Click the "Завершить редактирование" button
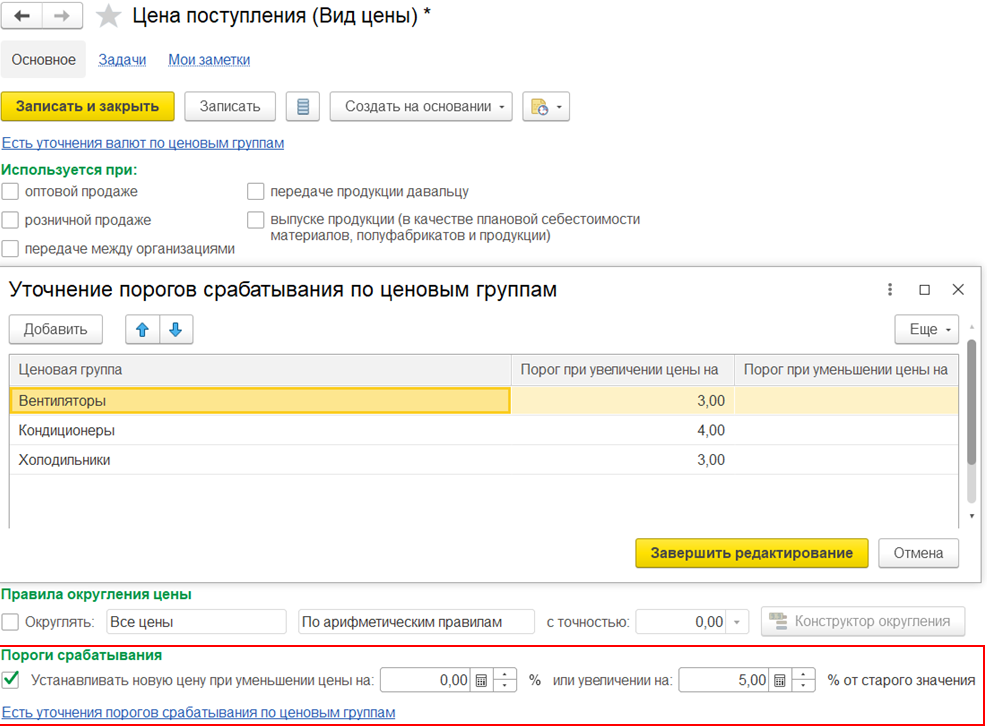Image resolution: width=987 pixels, height=726 pixels. pos(751,553)
